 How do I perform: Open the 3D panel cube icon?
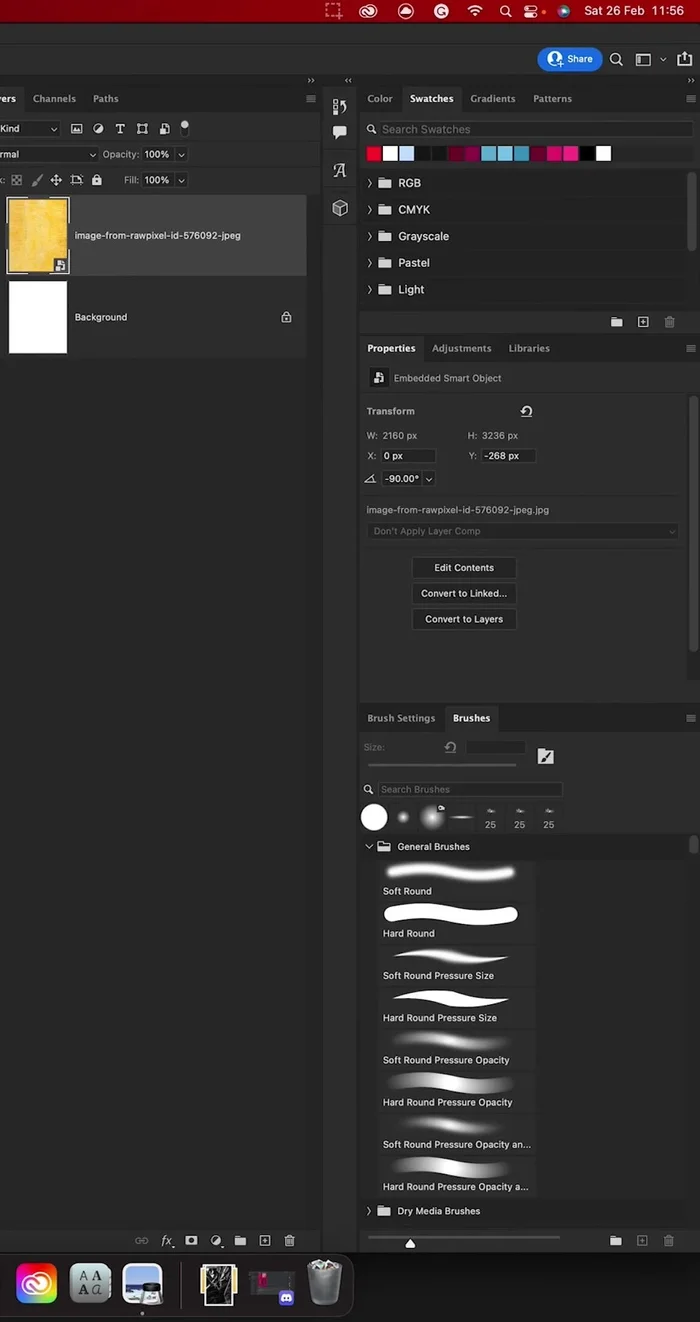point(340,208)
